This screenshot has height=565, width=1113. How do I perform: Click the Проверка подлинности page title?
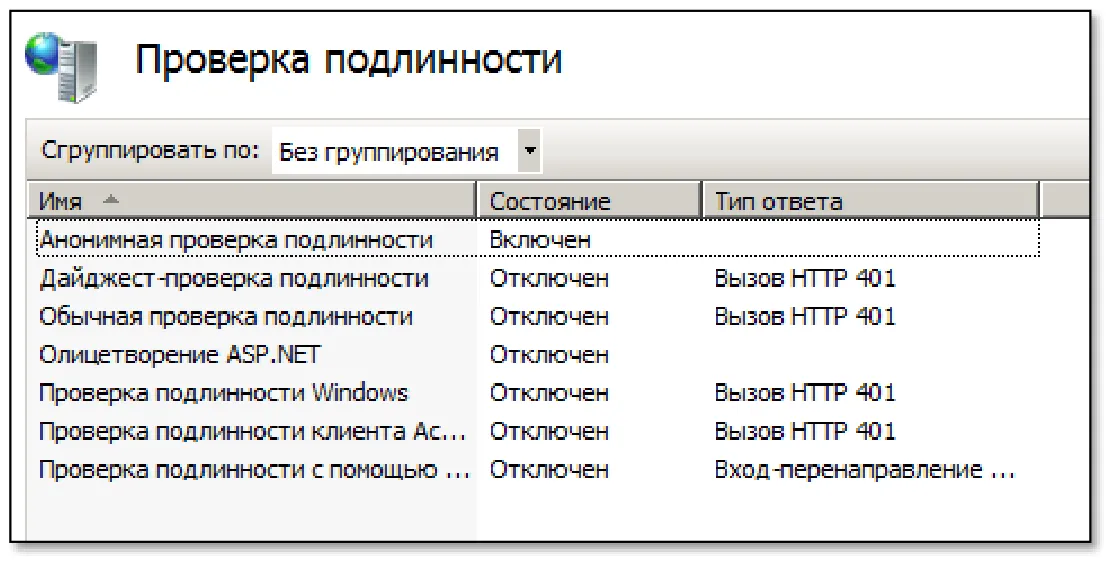pyautogui.click(x=348, y=60)
